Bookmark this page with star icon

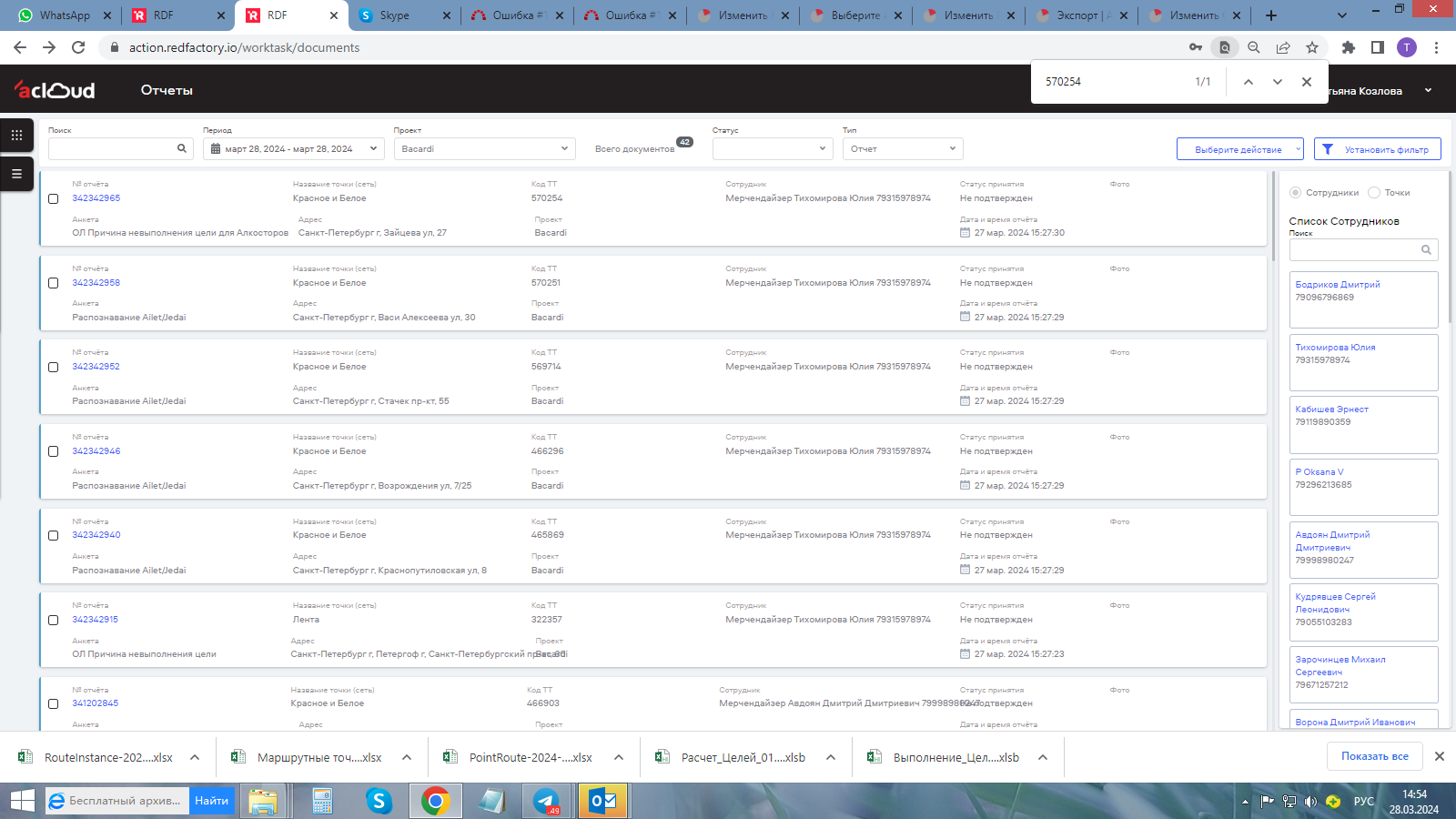(1312, 47)
